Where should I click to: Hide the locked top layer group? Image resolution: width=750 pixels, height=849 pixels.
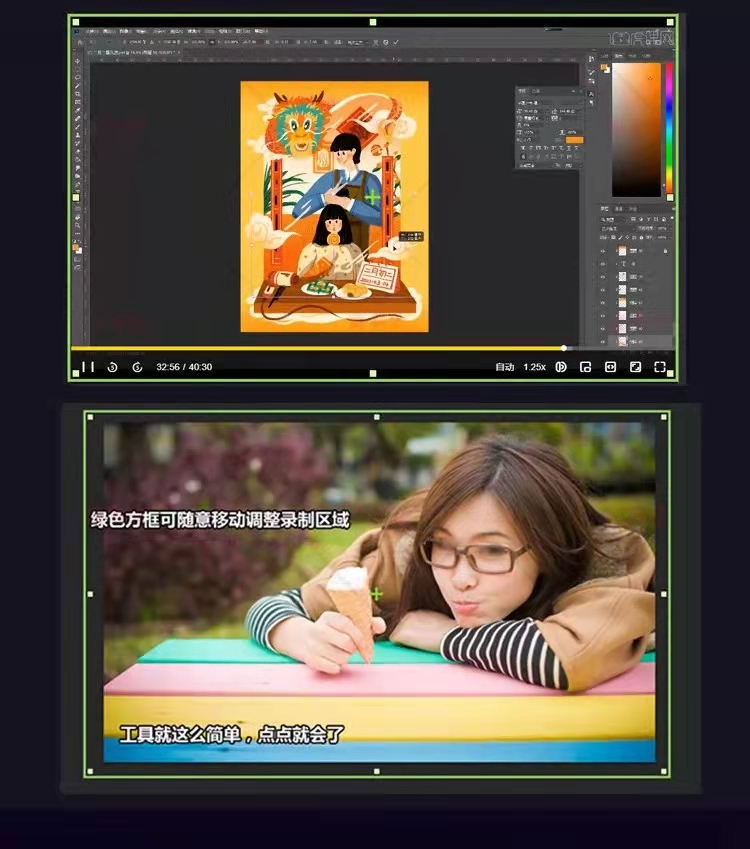[603, 251]
